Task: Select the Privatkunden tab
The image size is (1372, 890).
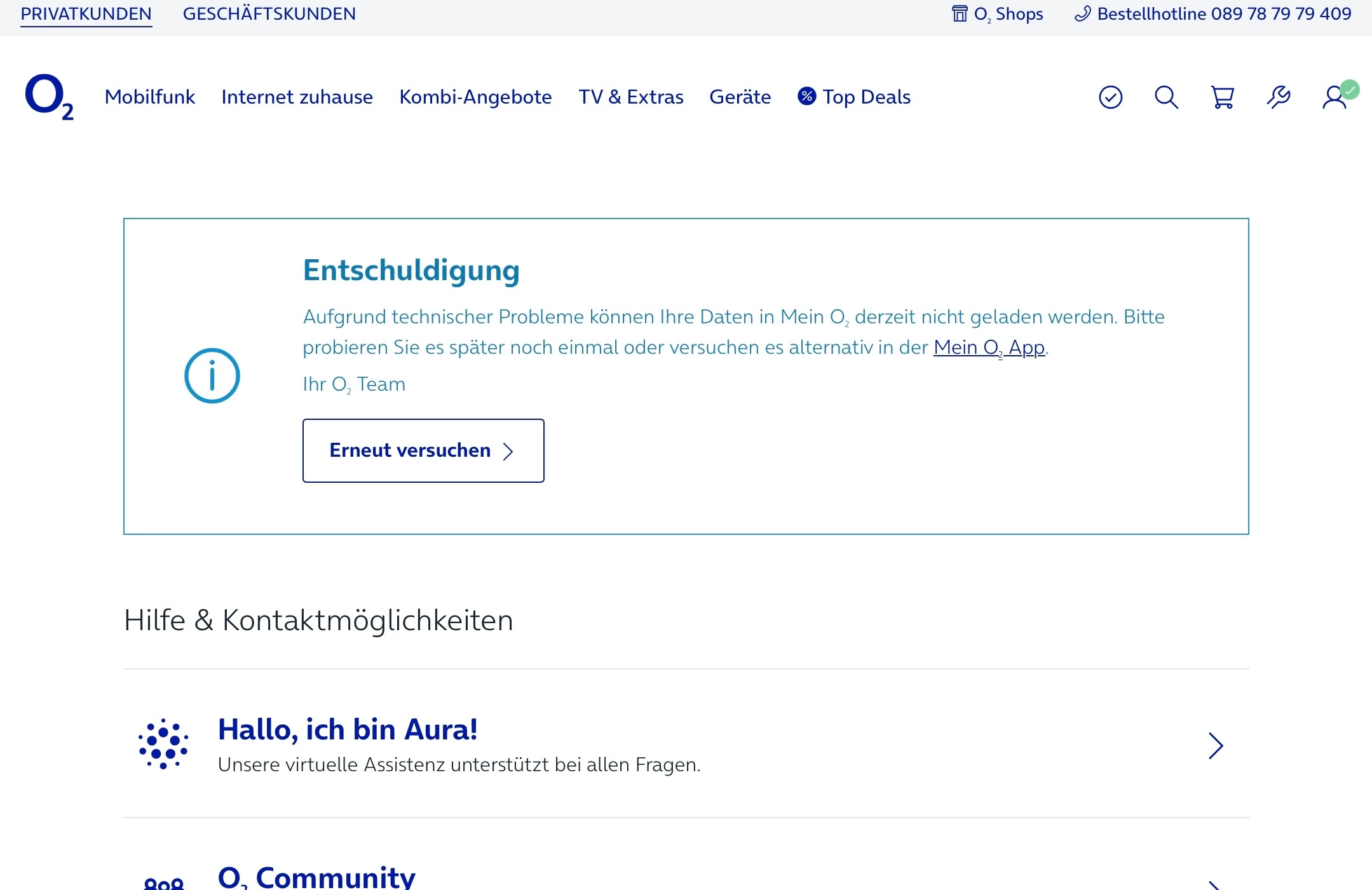Action: pyautogui.click(x=86, y=13)
